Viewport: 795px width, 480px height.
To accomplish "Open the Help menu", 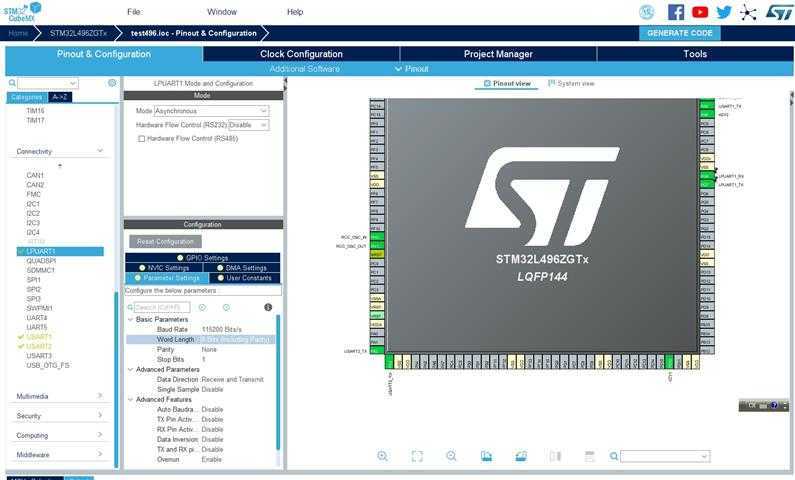I will click(295, 12).
